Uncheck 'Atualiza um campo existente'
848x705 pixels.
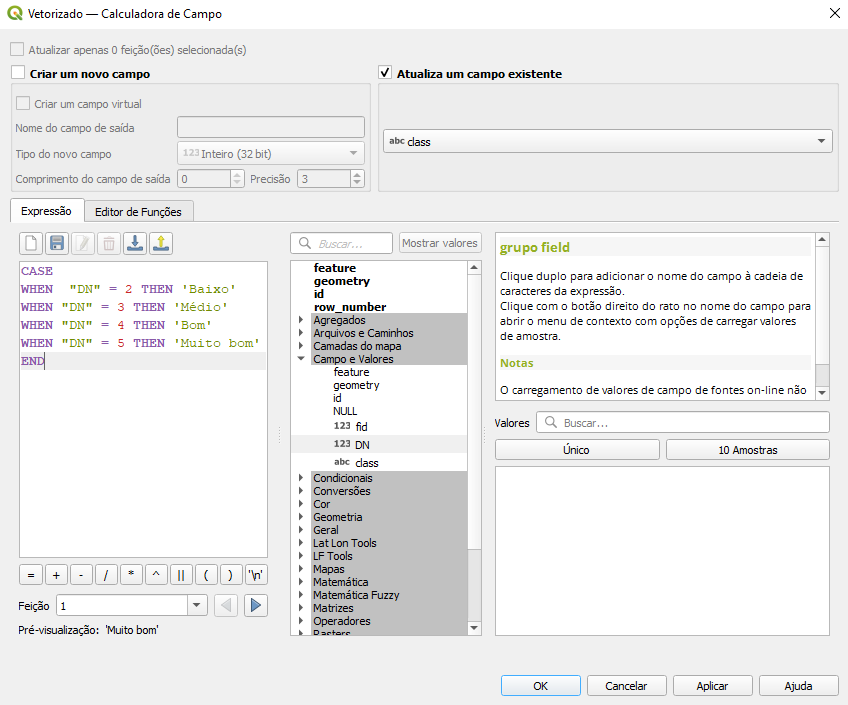coord(385,72)
